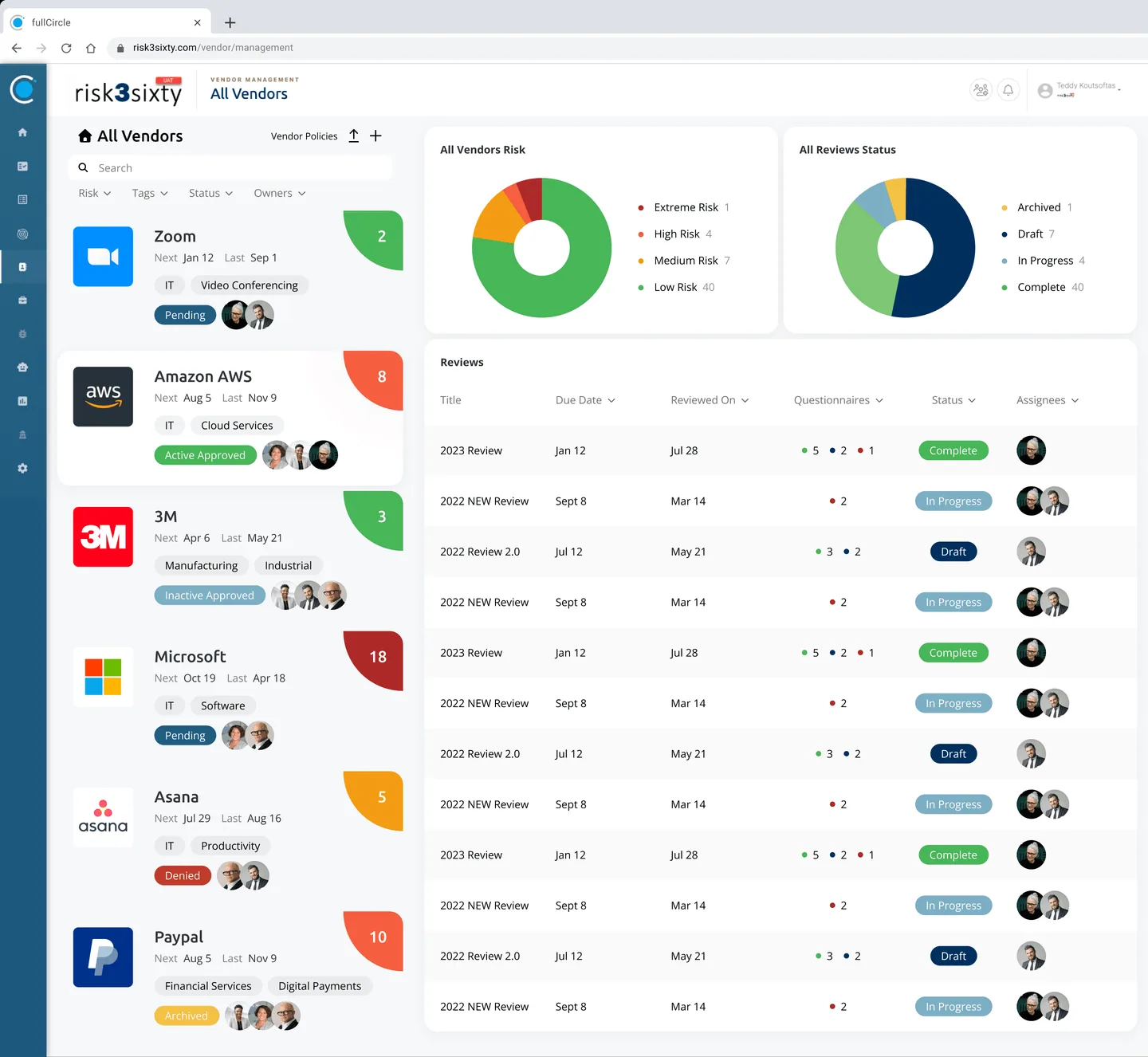Click the browser home button
The width and height of the screenshot is (1148, 1057).
point(91,48)
